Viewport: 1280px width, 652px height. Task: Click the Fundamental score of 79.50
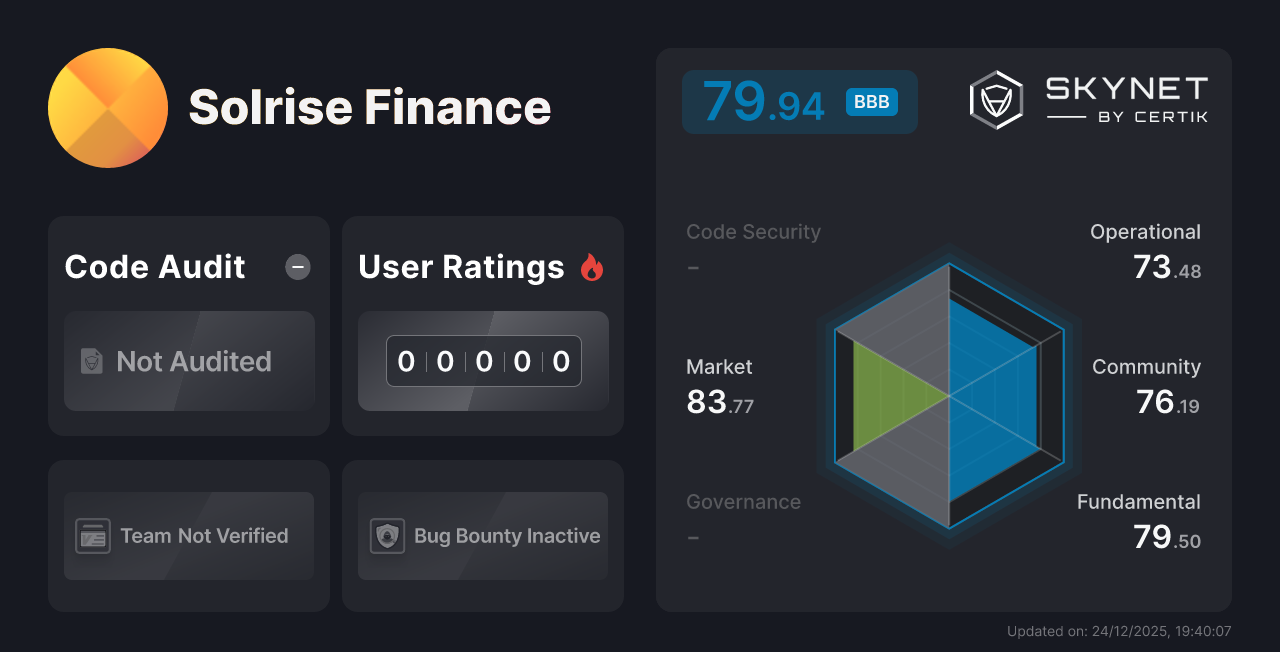(1166, 538)
